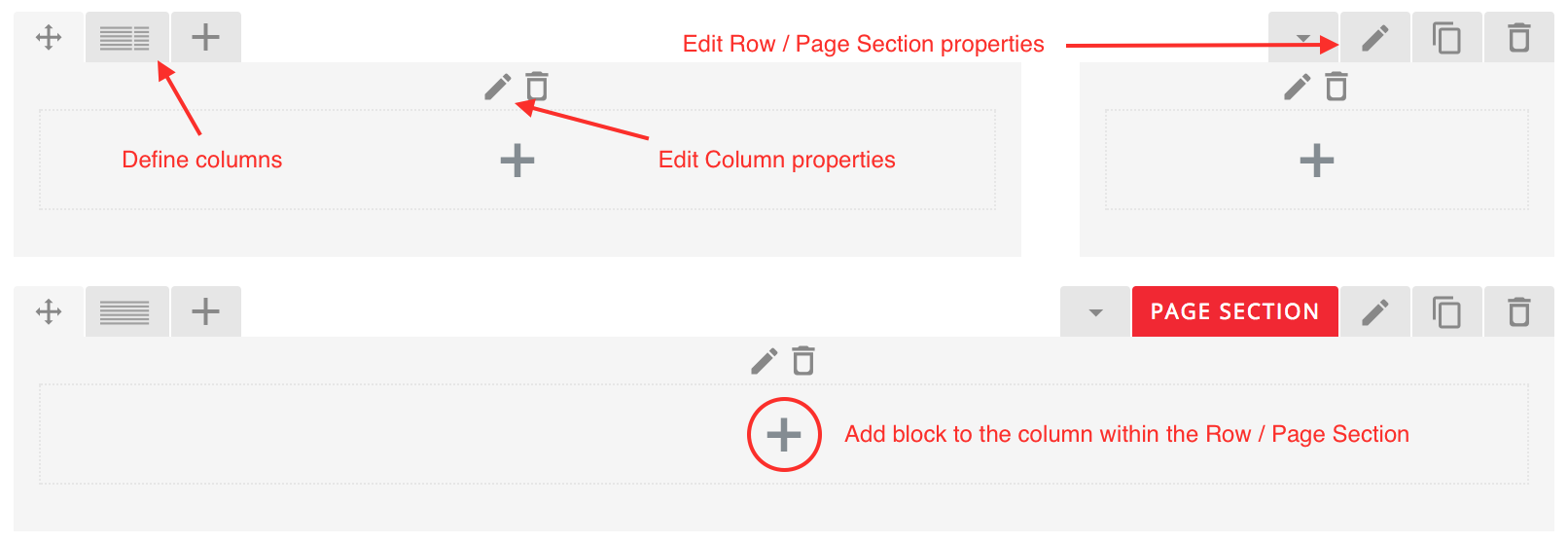Expand the dropdown arrow beside PAGE SECTION
The width and height of the screenshot is (1568, 543).
point(1096,312)
